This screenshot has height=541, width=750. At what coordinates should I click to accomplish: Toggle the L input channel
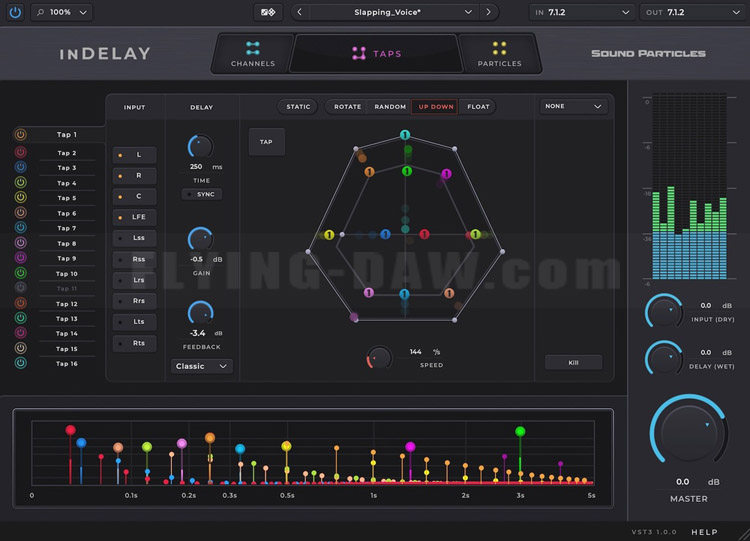coord(134,155)
